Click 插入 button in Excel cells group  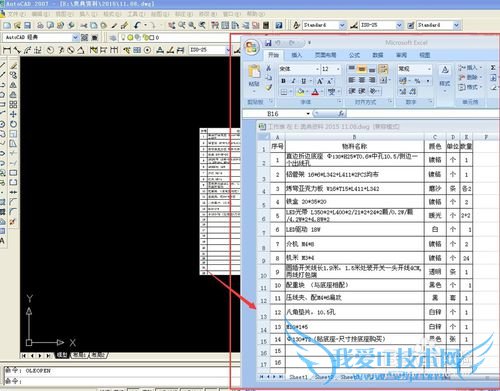pyautogui.click(x=470, y=68)
